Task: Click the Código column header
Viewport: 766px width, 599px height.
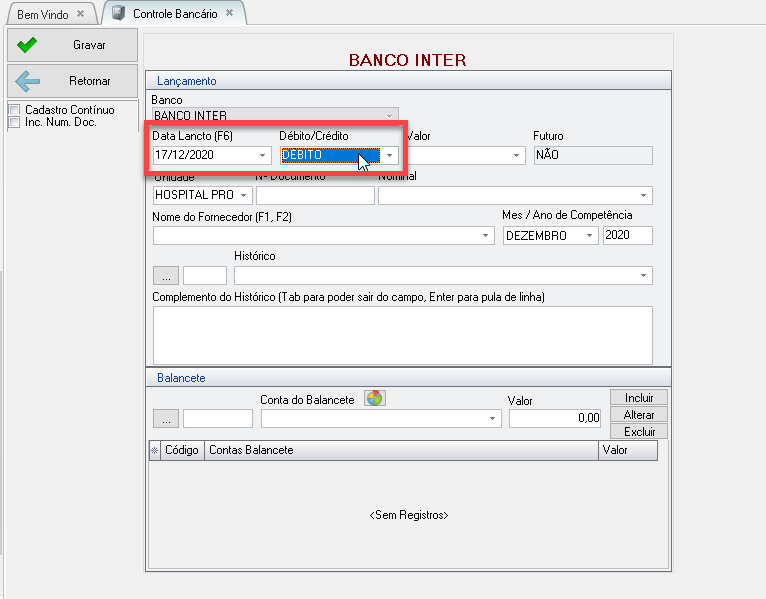Action: point(182,450)
